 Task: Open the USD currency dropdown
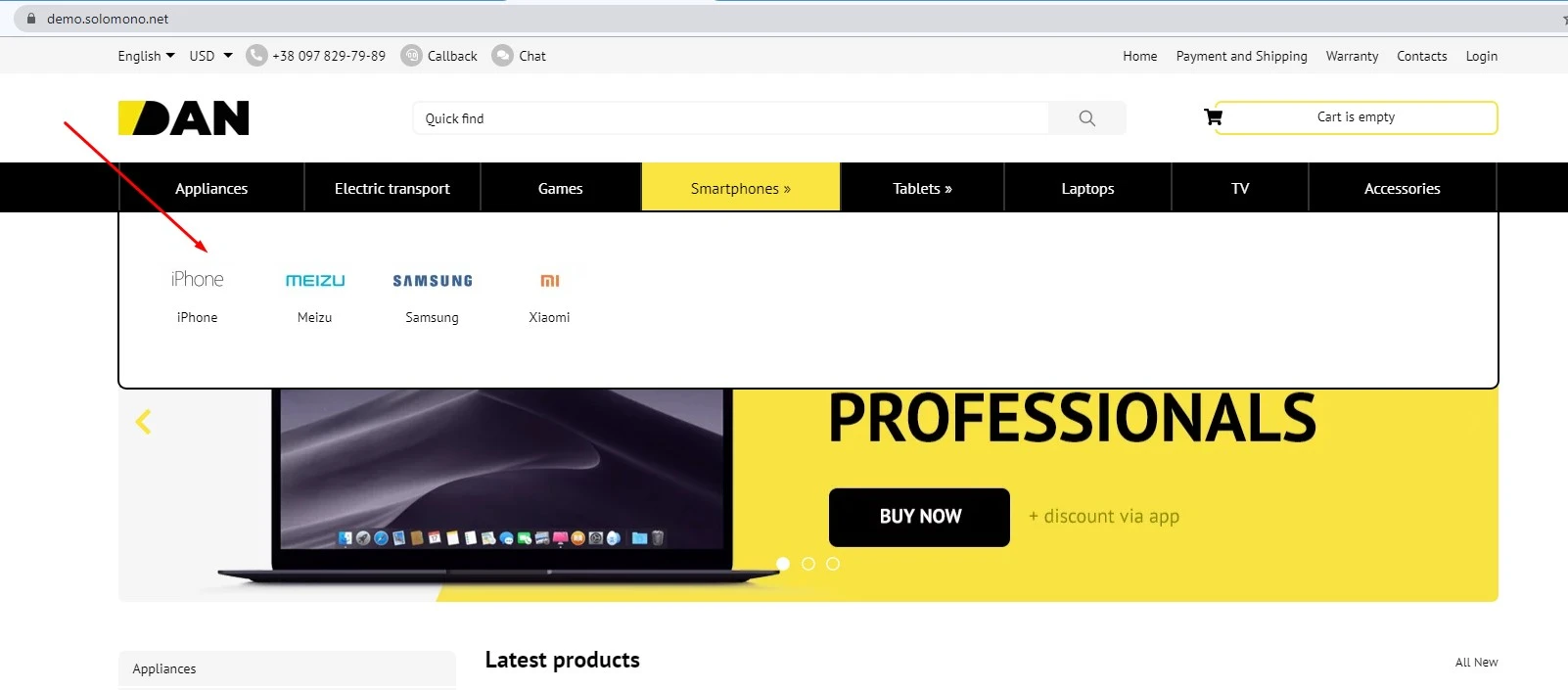point(210,56)
